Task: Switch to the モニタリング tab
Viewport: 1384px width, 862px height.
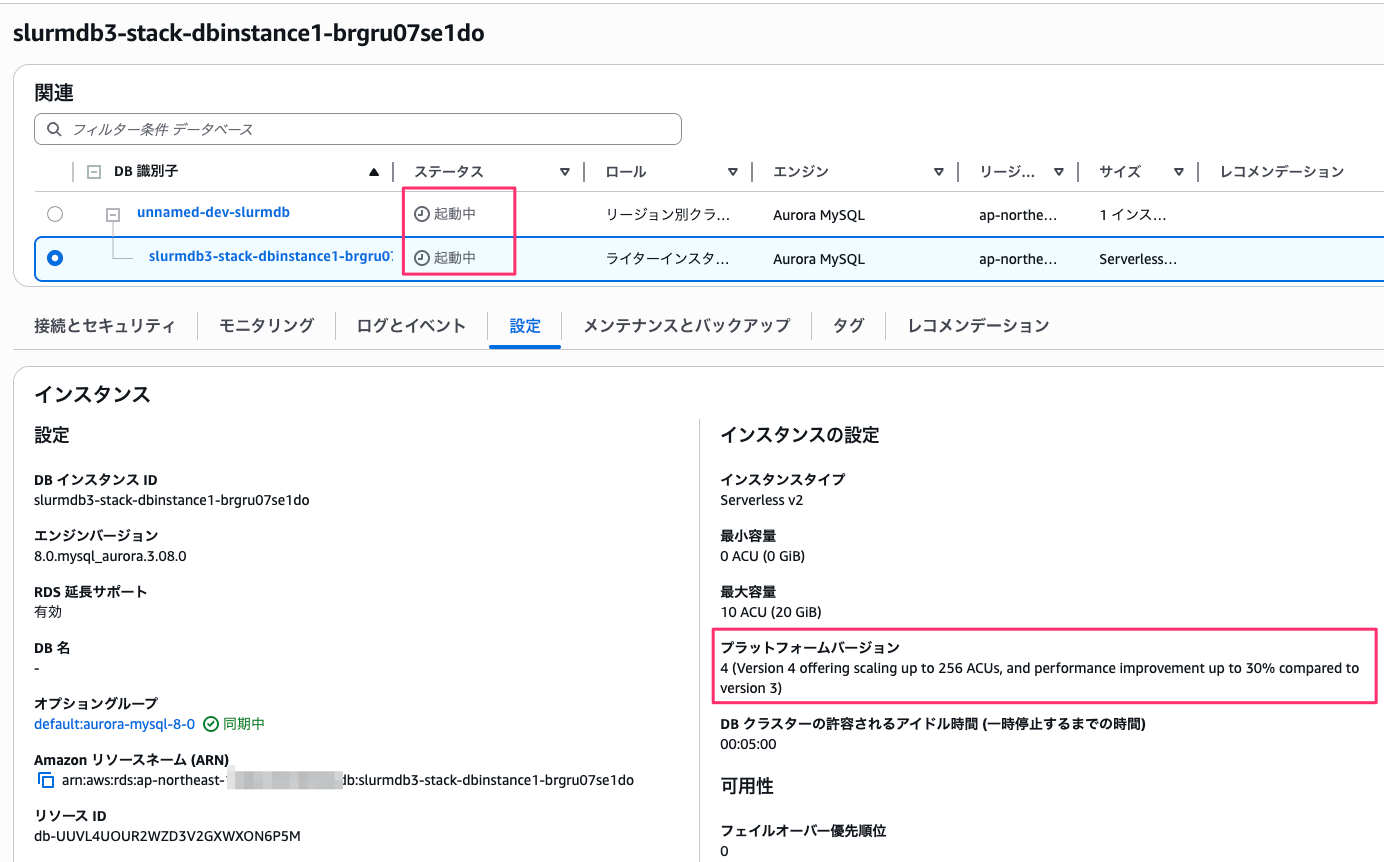Action: click(265, 325)
